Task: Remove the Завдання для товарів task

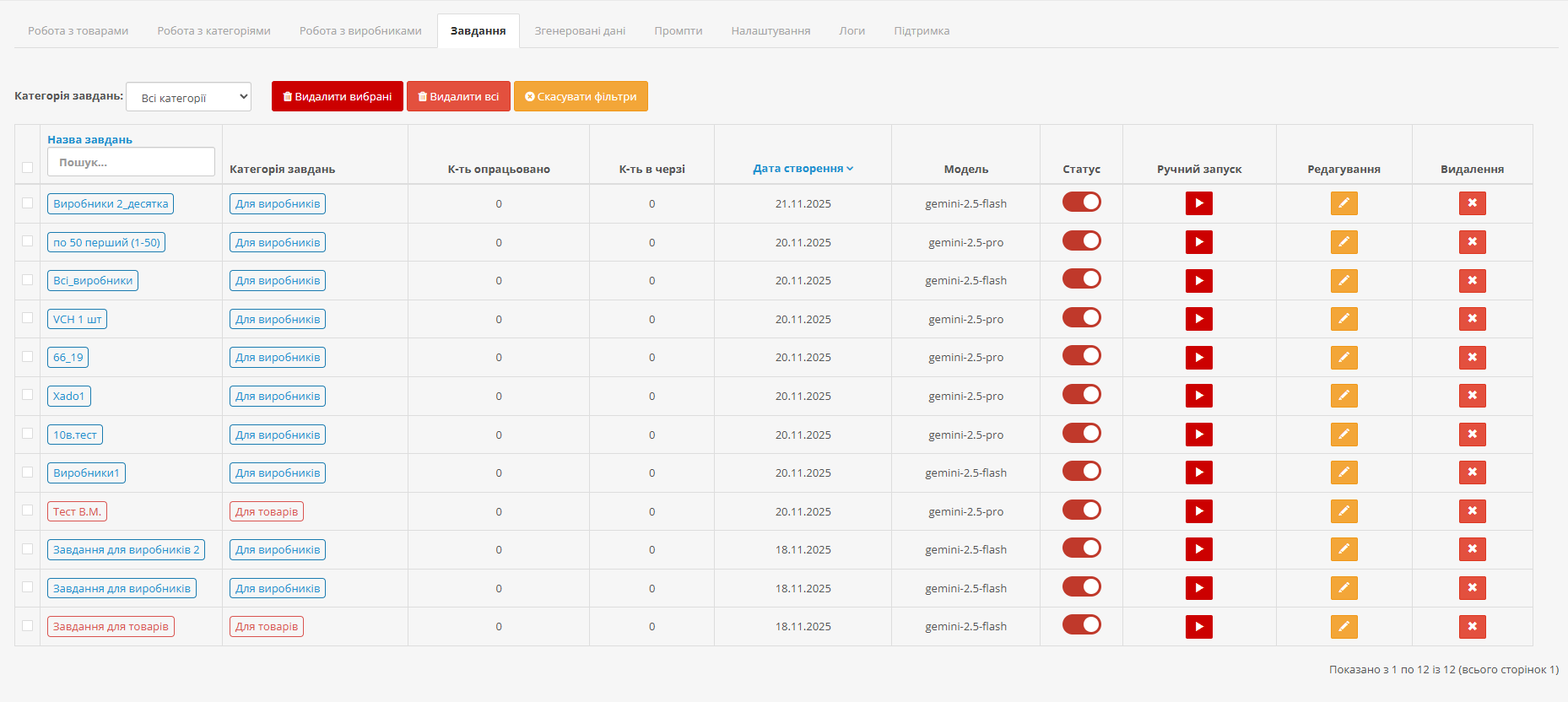Action: pos(1472,627)
